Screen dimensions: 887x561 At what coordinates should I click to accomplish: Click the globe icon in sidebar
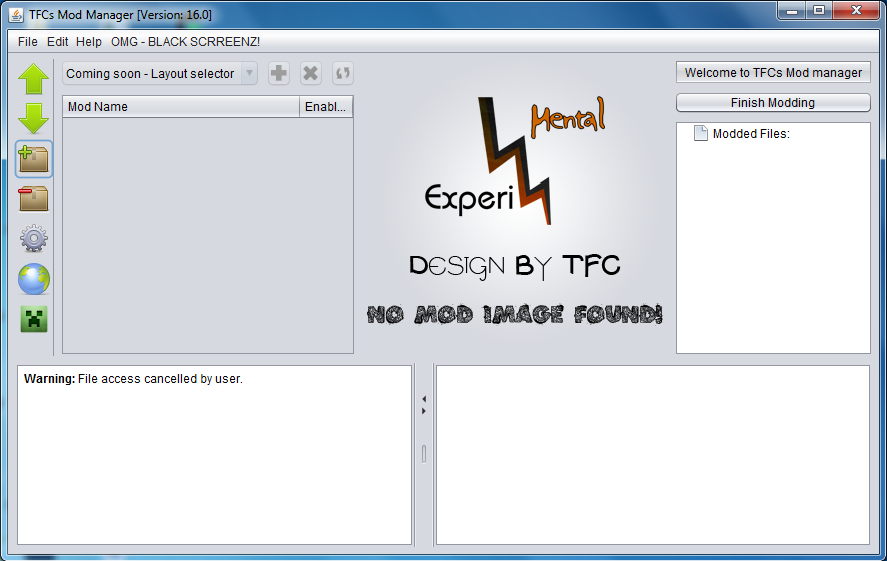pyautogui.click(x=33, y=279)
